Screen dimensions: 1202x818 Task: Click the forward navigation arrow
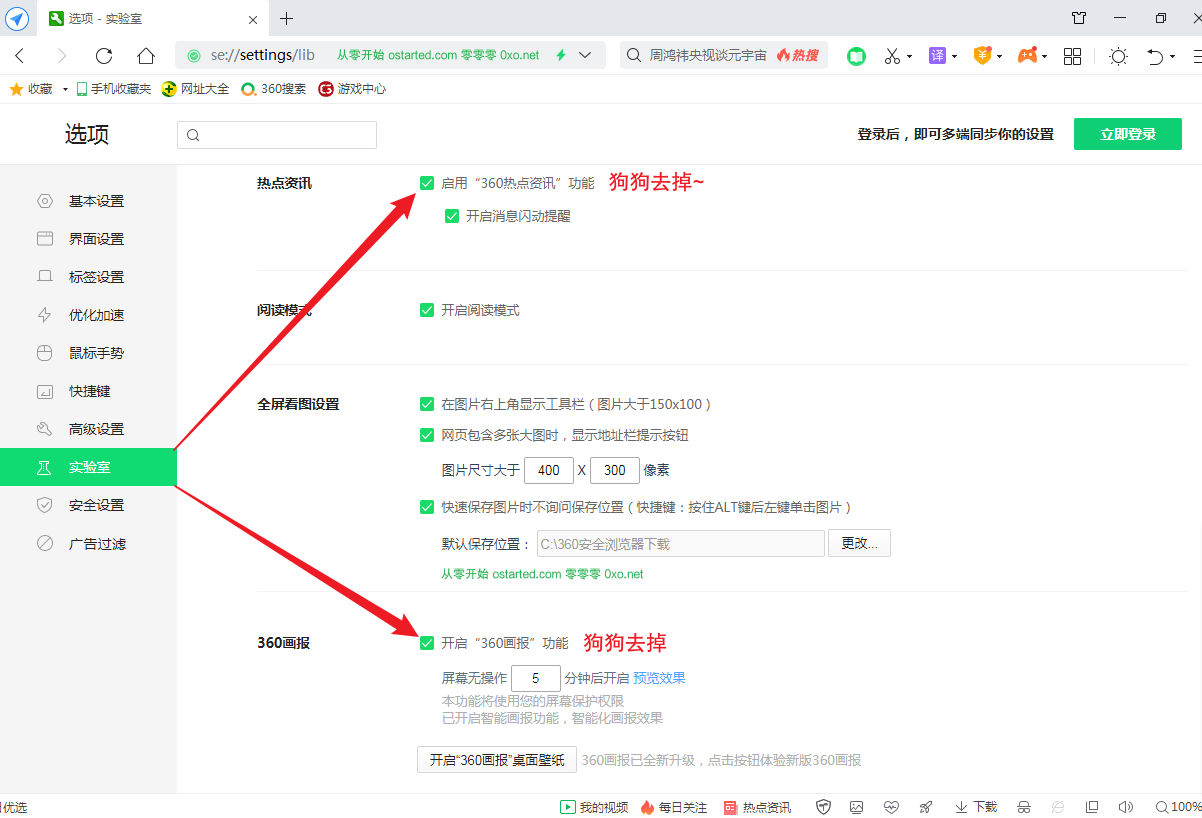[x=62, y=56]
